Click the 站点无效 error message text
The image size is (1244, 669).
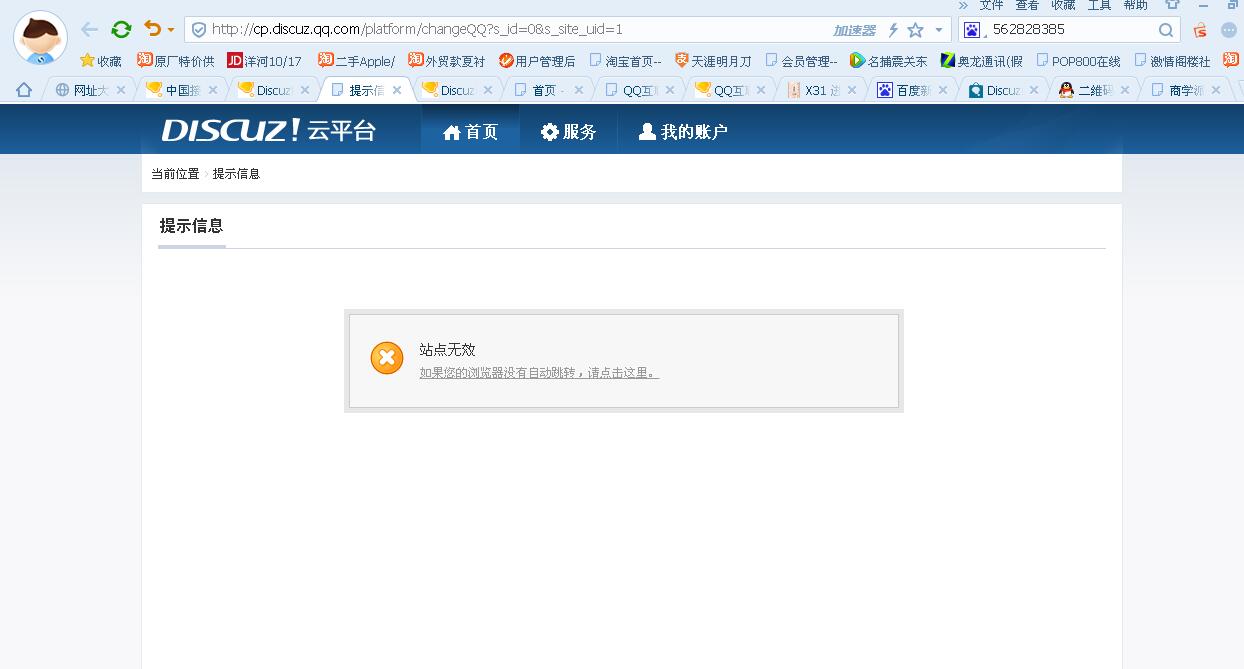point(447,350)
